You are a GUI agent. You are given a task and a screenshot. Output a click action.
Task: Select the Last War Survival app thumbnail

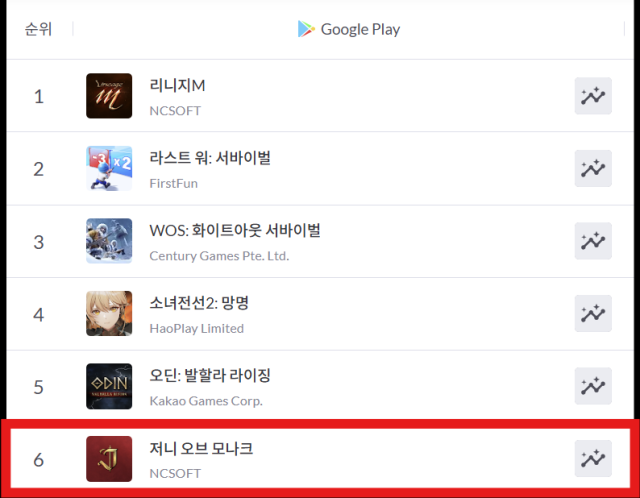(x=109, y=169)
